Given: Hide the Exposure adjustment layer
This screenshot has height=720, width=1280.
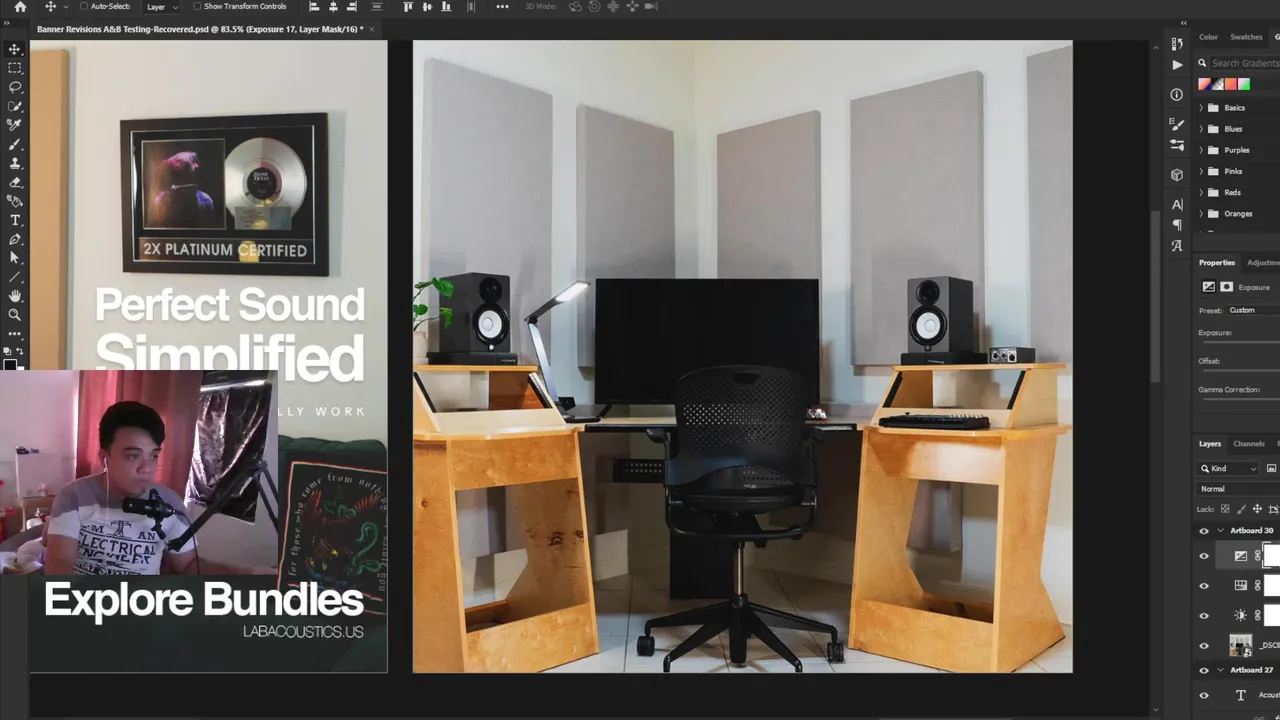Looking at the screenshot, I should pos(1204,556).
